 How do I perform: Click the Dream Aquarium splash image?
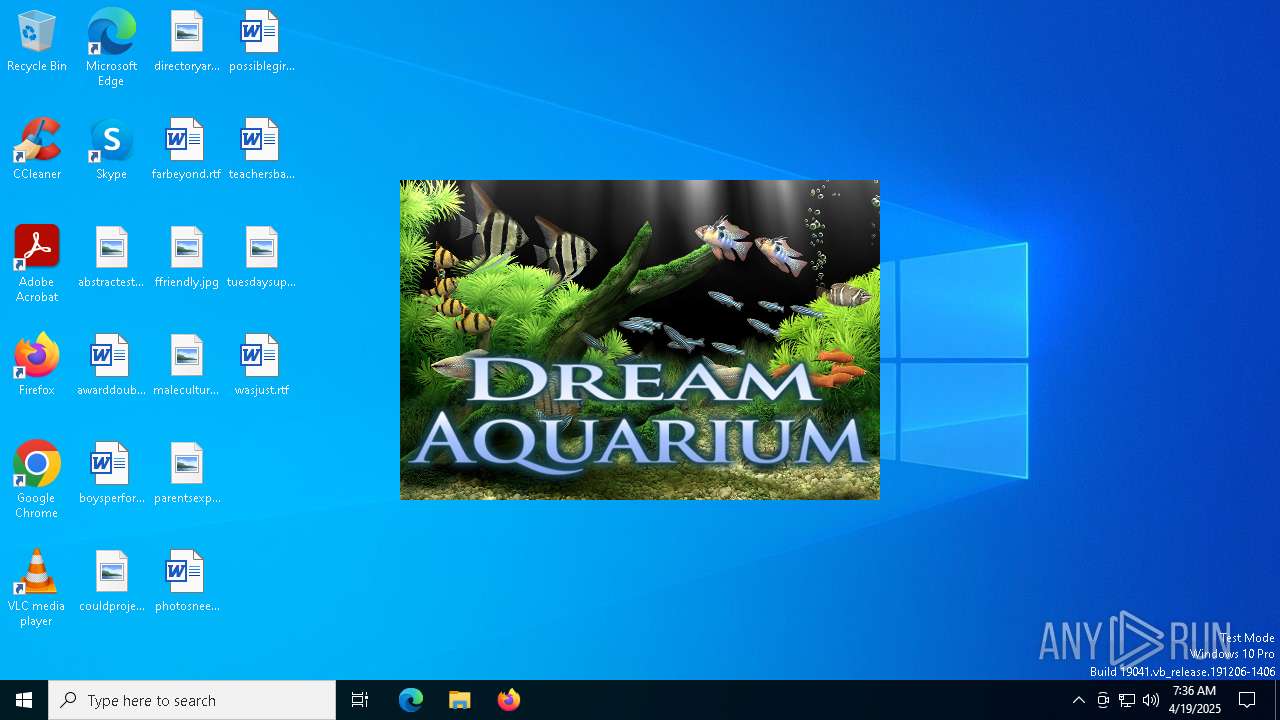tap(640, 340)
